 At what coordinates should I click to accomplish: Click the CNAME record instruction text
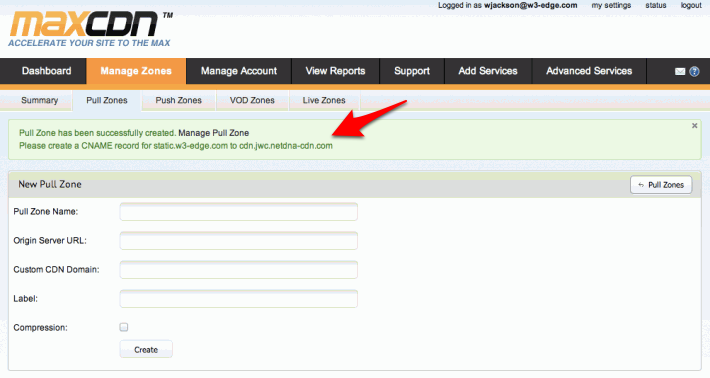coord(176,146)
